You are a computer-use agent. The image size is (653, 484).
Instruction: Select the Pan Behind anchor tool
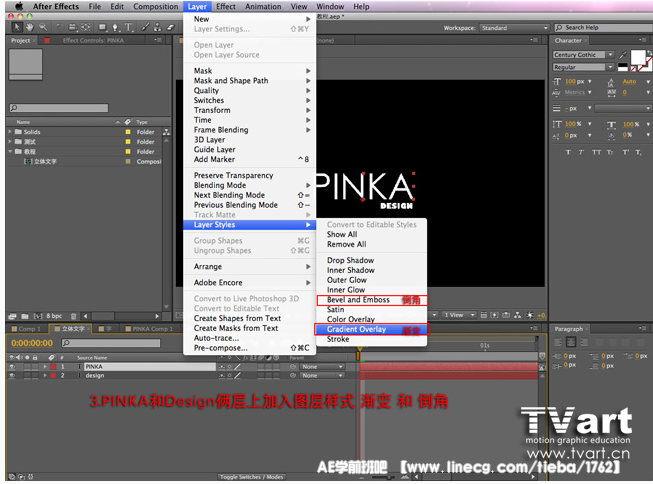click(86, 27)
